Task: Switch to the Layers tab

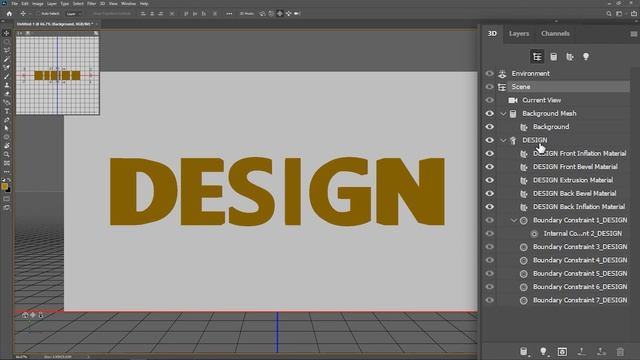Action: click(x=519, y=33)
